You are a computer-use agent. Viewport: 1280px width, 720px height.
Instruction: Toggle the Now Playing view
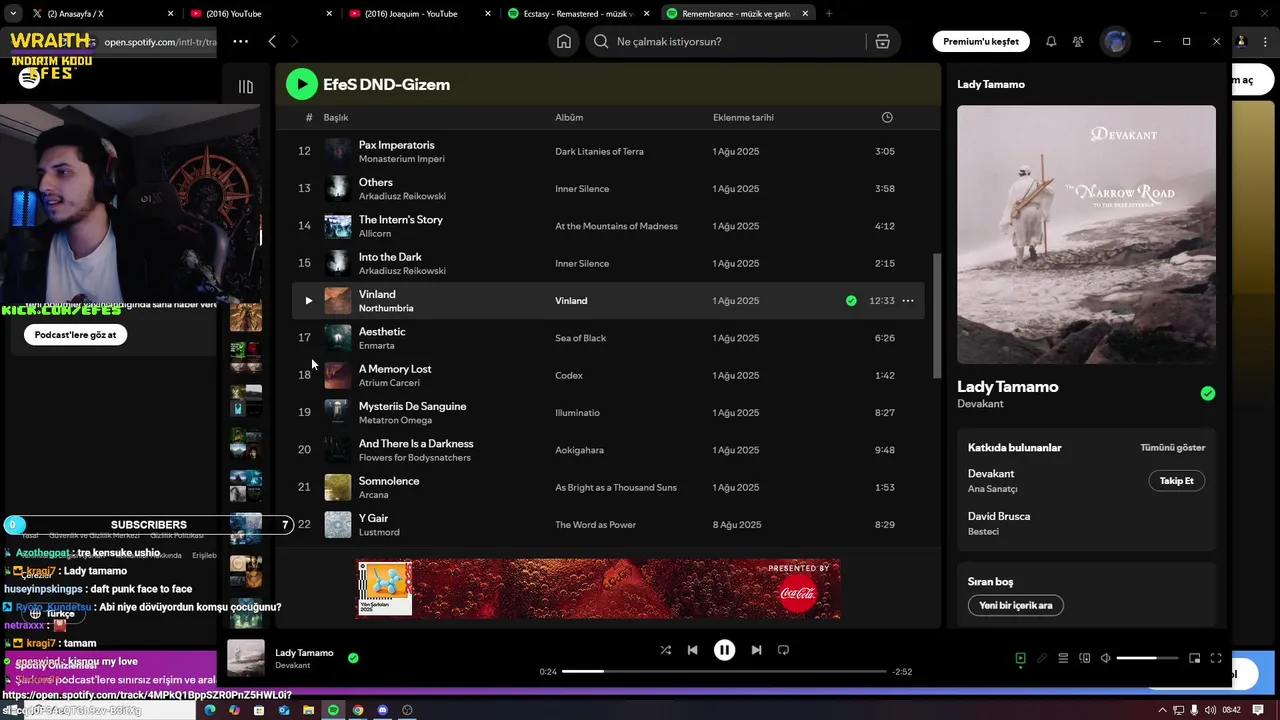pyautogui.click(x=1020, y=658)
